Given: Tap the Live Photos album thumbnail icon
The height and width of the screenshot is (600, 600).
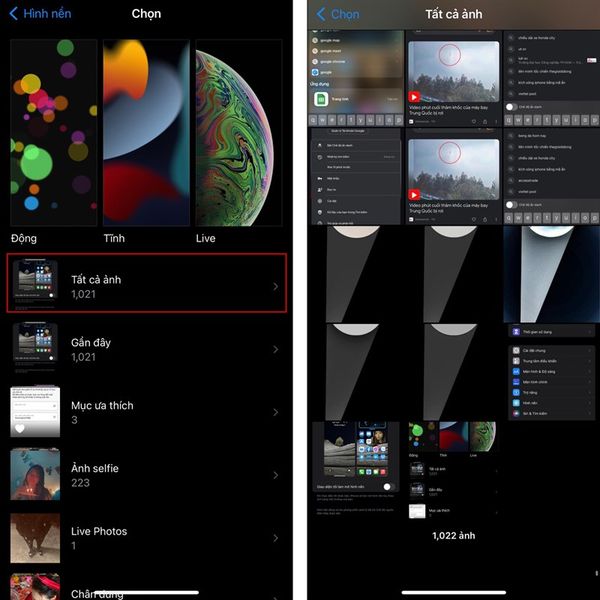Looking at the screenshot, I should [35, 538].
